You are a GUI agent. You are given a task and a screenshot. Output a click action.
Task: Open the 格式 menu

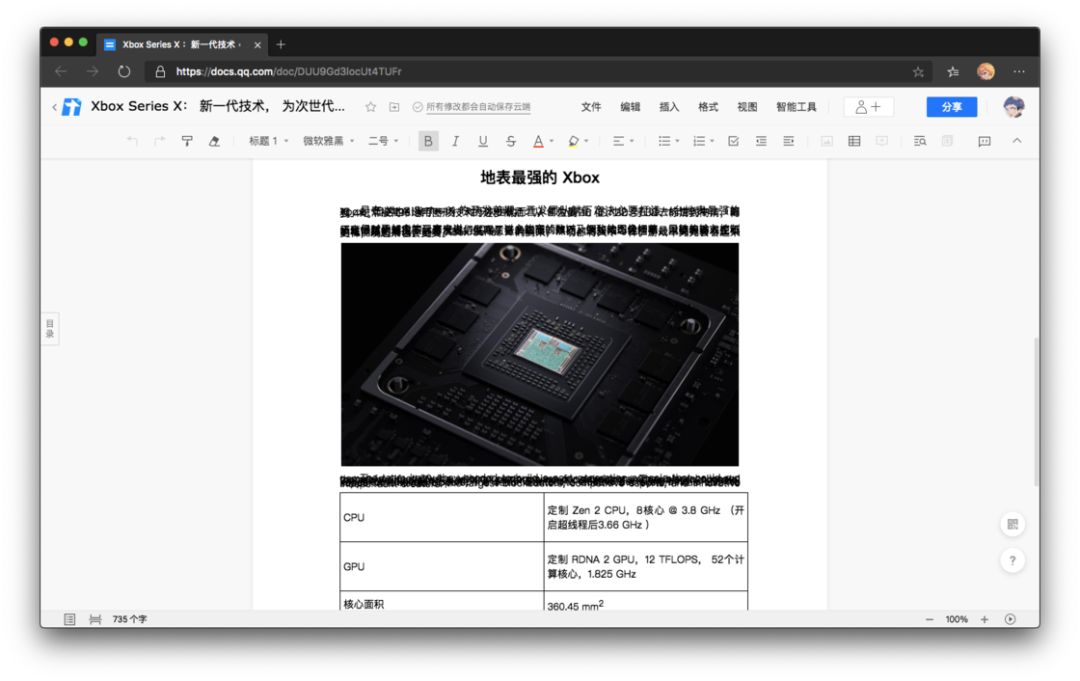pyautogui.click(x=708, y=107)
